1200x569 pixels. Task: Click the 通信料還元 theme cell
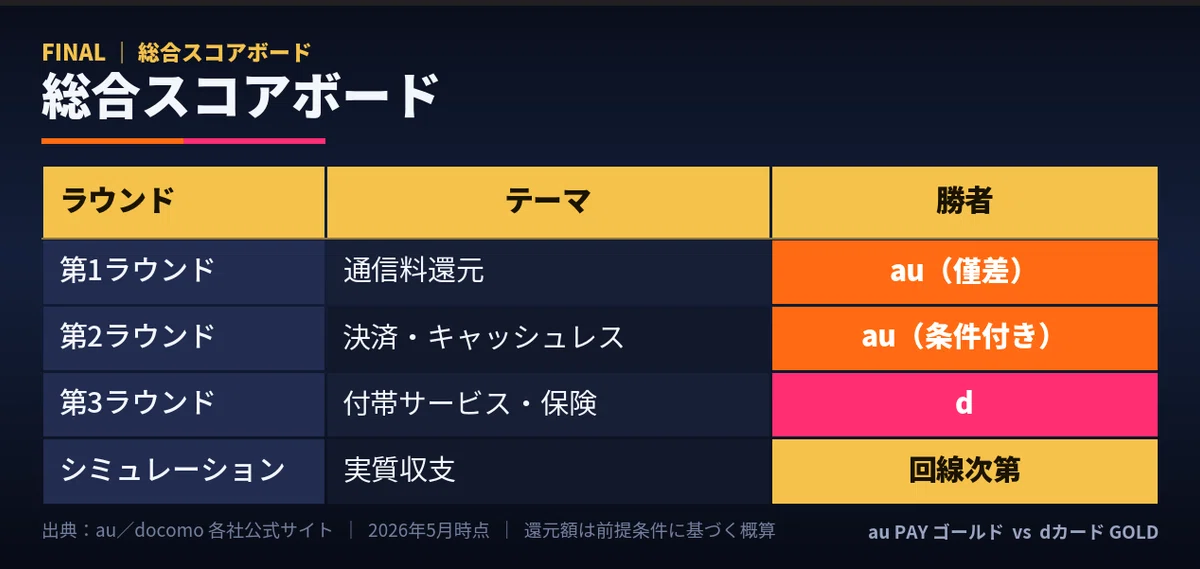[x=548, y=272]
